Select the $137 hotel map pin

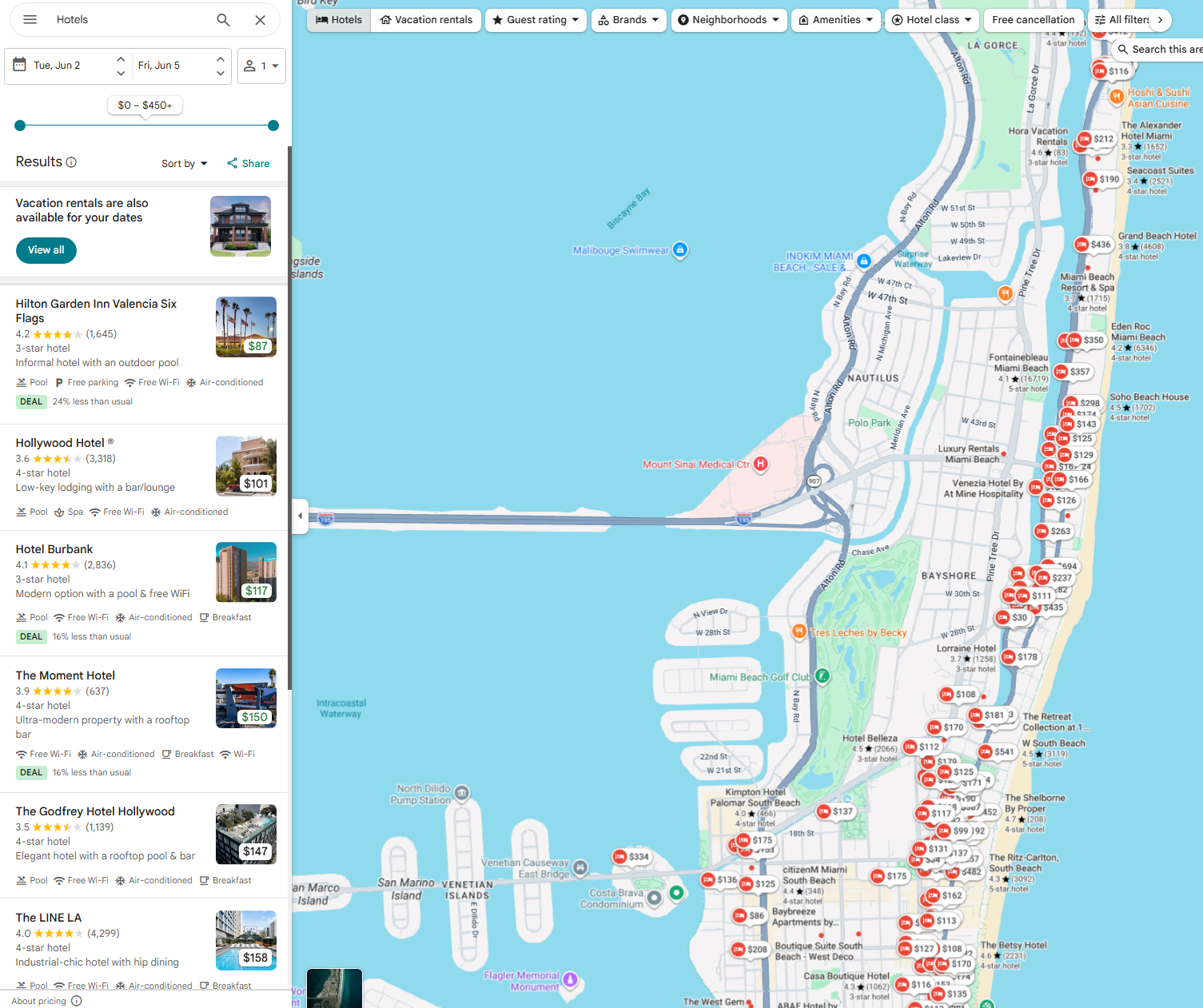coord(835,811)
